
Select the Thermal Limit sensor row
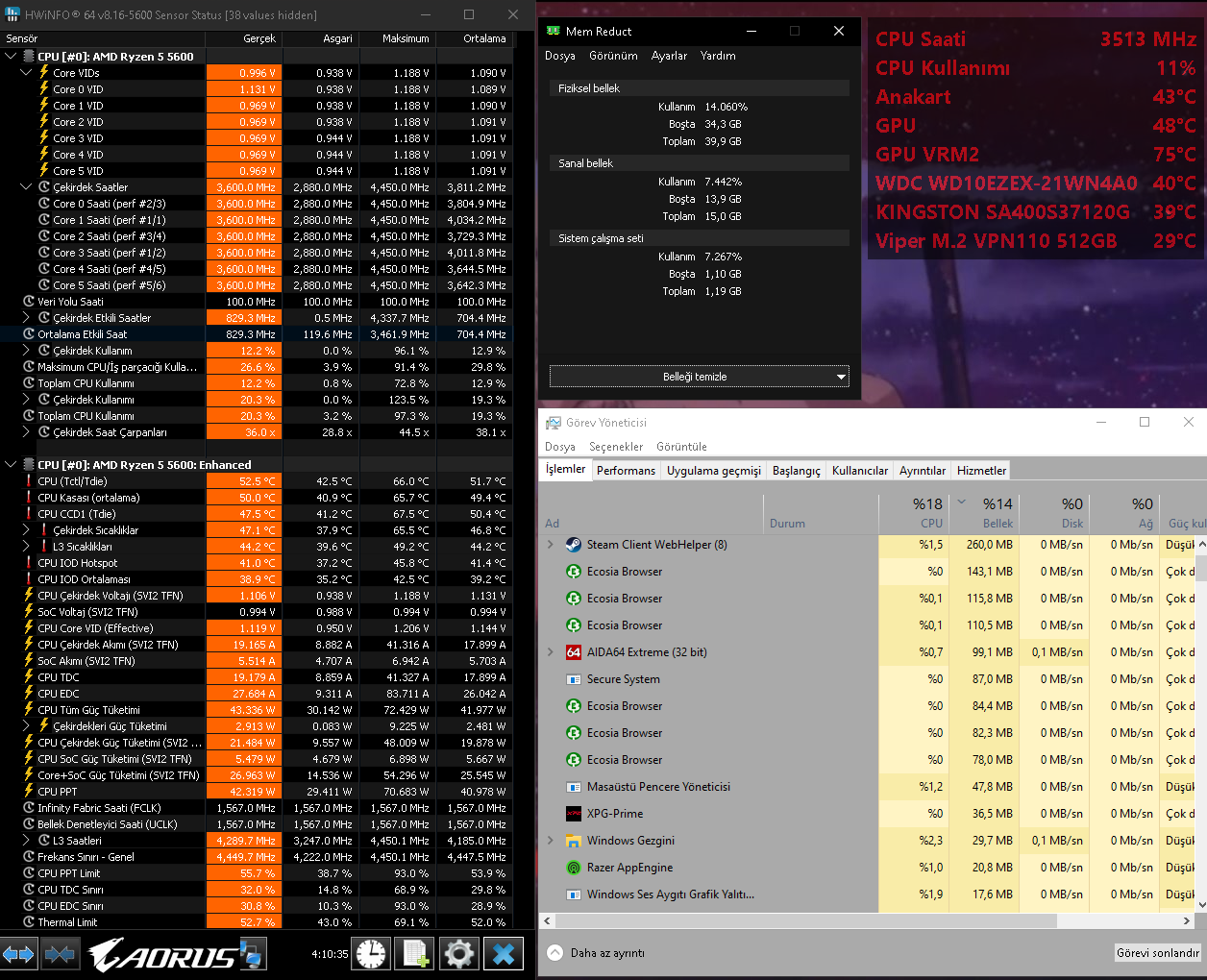tap(257, 922)
